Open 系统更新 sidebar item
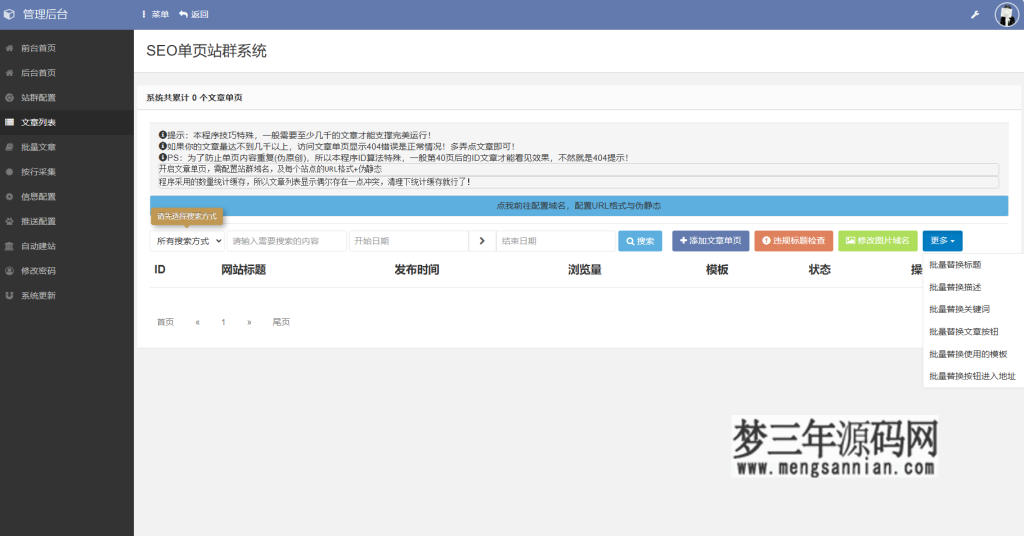1024x536 pixels. [67, 296]
